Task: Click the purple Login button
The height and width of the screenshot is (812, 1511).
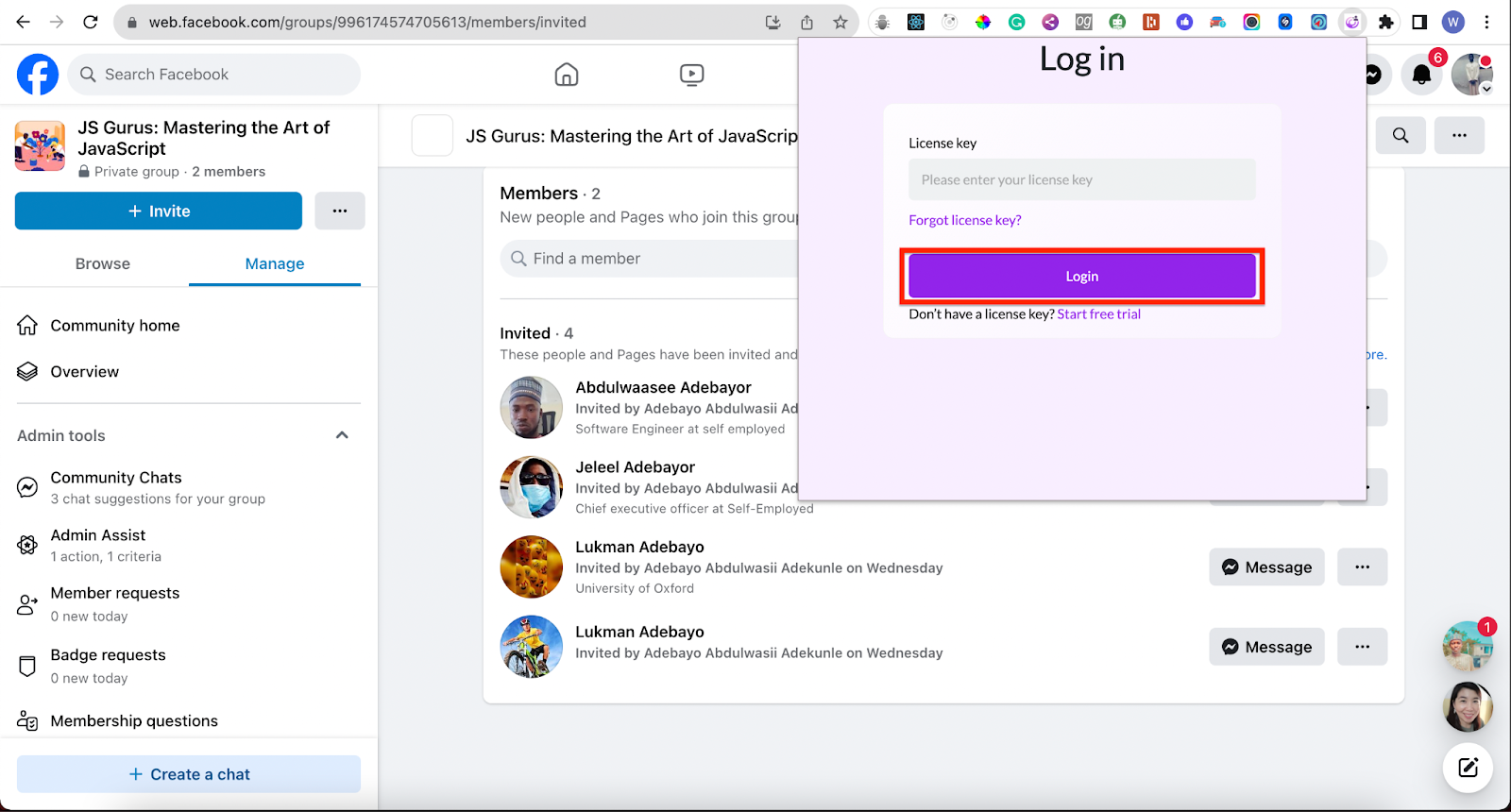Action: (x=1081, y=276)
